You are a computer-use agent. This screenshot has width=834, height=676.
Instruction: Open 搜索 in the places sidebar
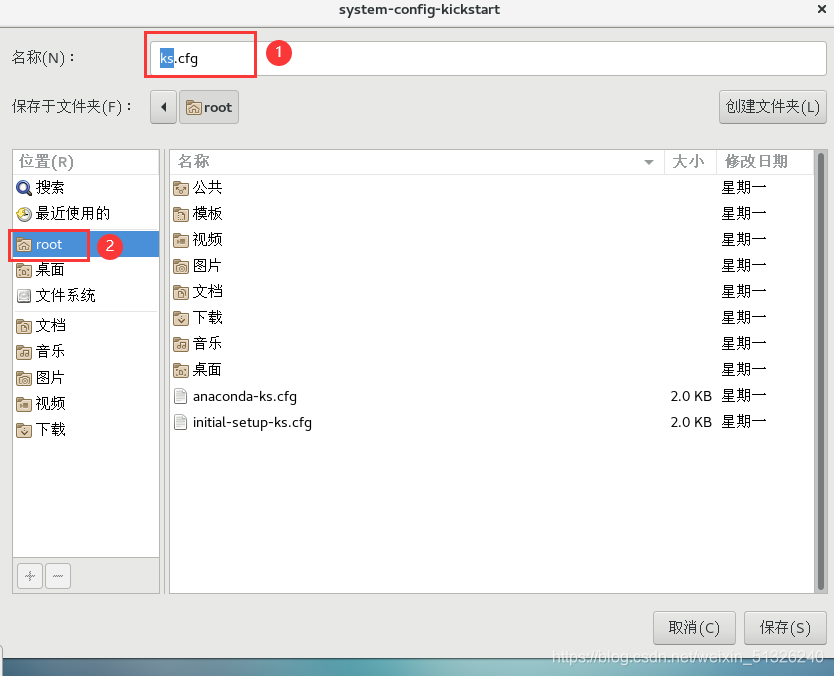[86, 187]
